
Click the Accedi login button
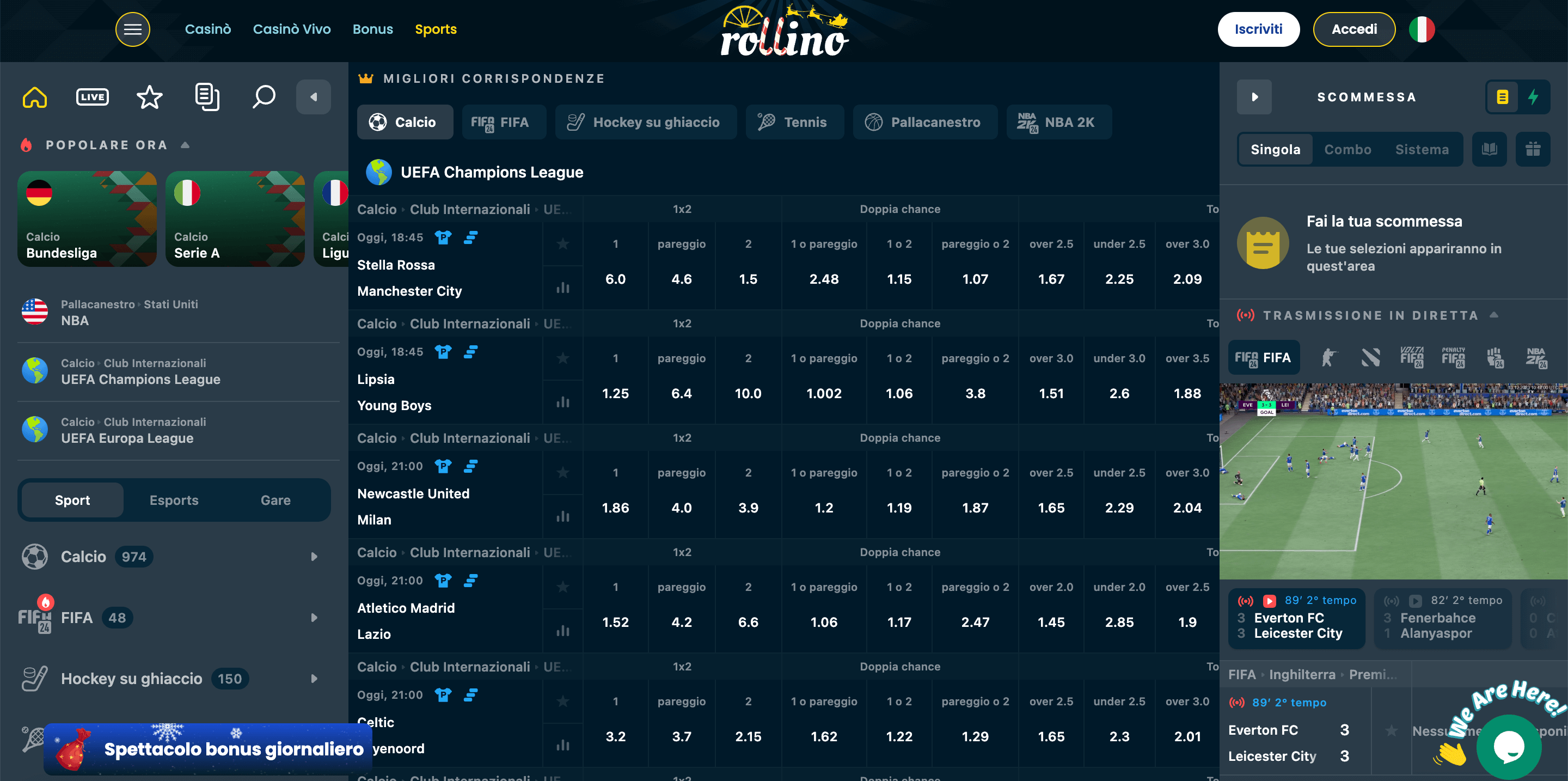click(1353, 29)
